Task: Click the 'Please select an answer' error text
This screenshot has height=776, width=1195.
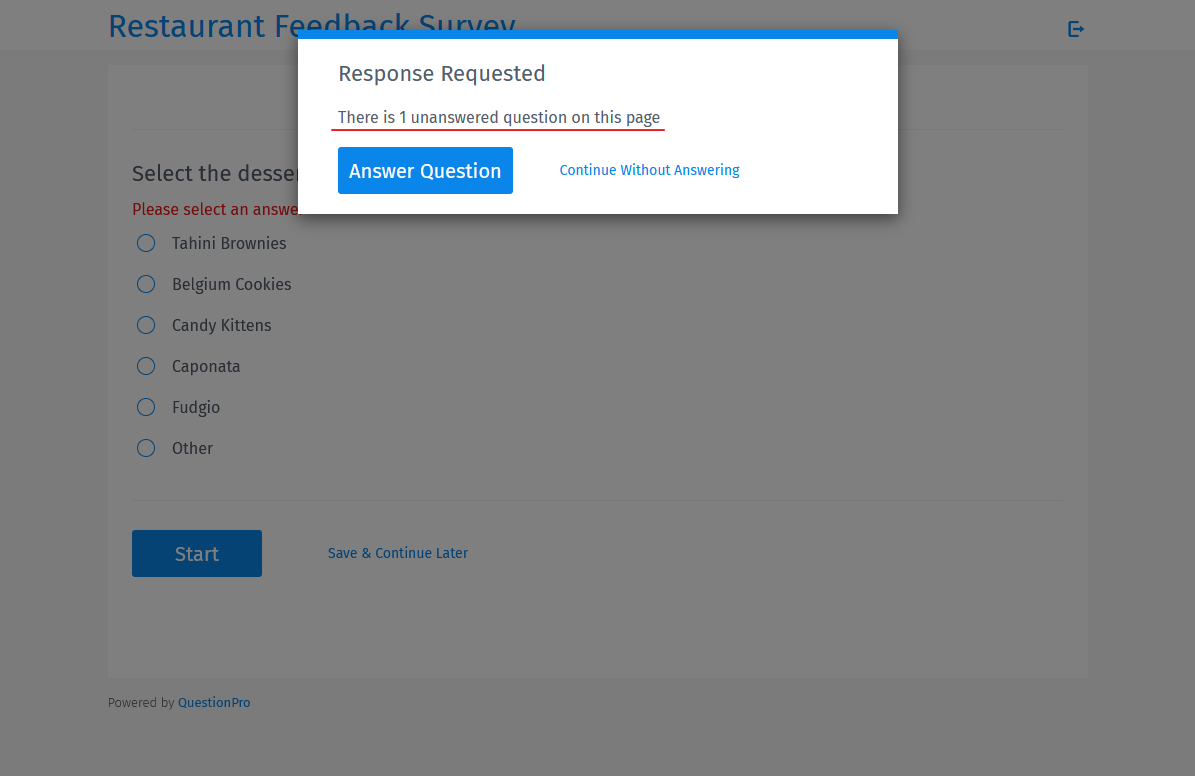Action: (x=215, y=209)
